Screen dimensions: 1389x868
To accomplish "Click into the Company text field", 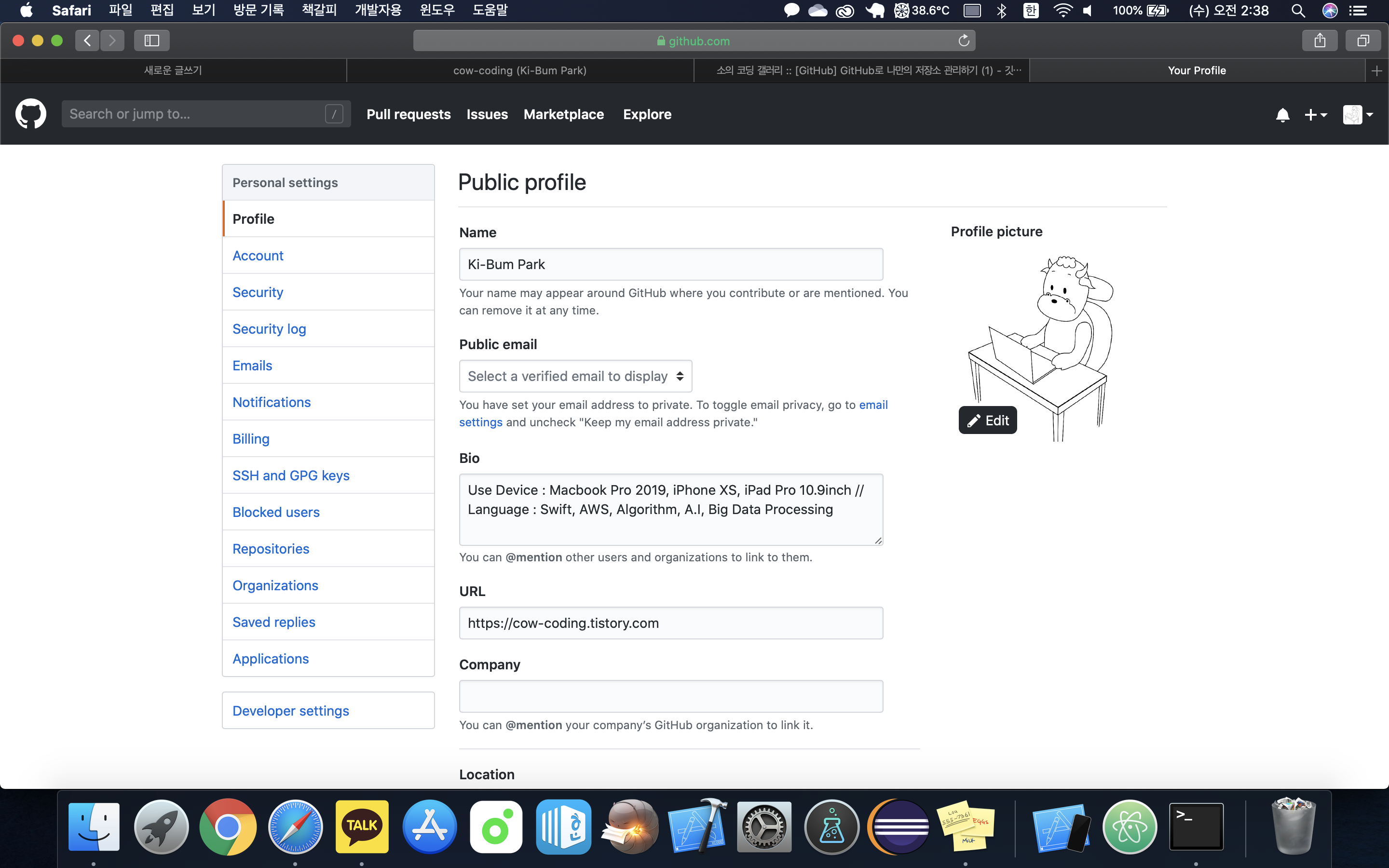I will (670, 696).
